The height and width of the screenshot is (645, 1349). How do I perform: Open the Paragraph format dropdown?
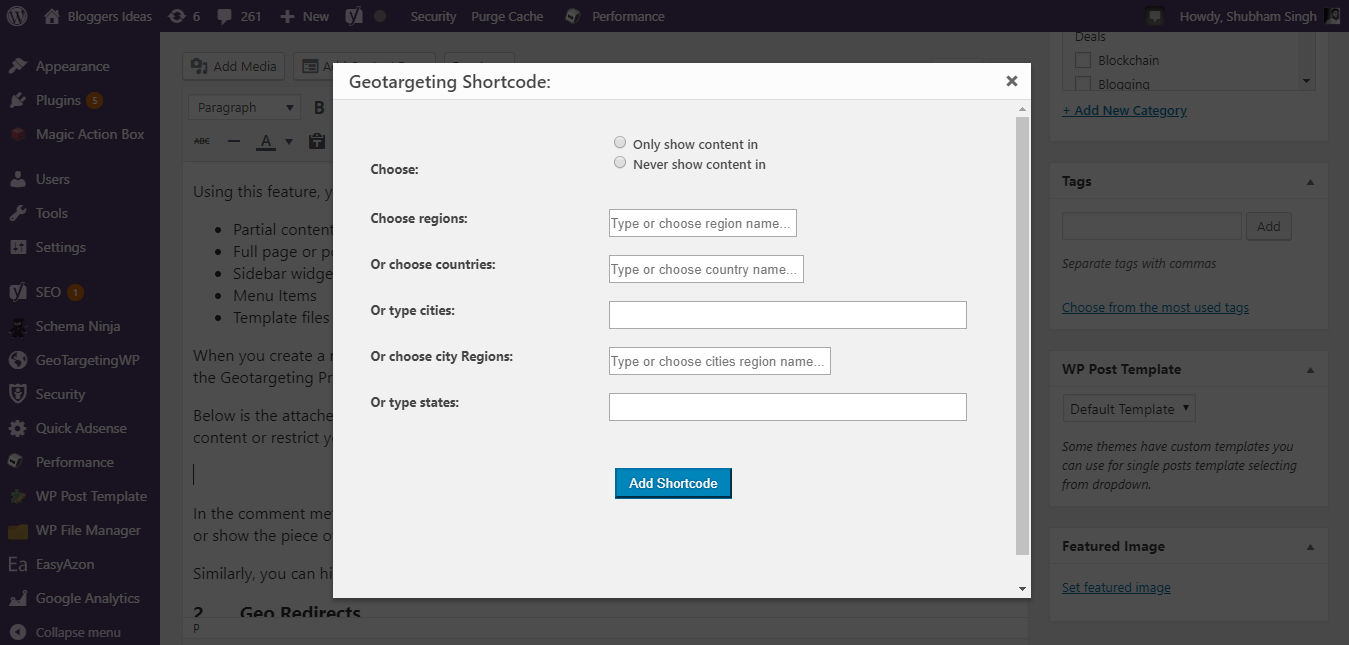point(244,108)
